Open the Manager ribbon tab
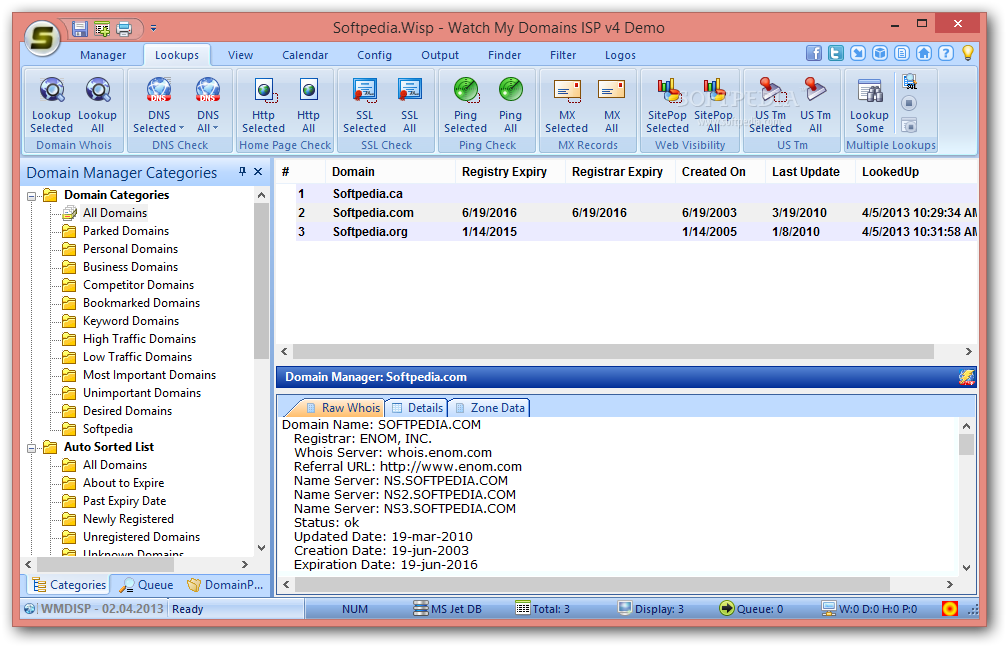The height and width of the screenshot is (647, 1007). pyautogui.click(x=103, y=55)
